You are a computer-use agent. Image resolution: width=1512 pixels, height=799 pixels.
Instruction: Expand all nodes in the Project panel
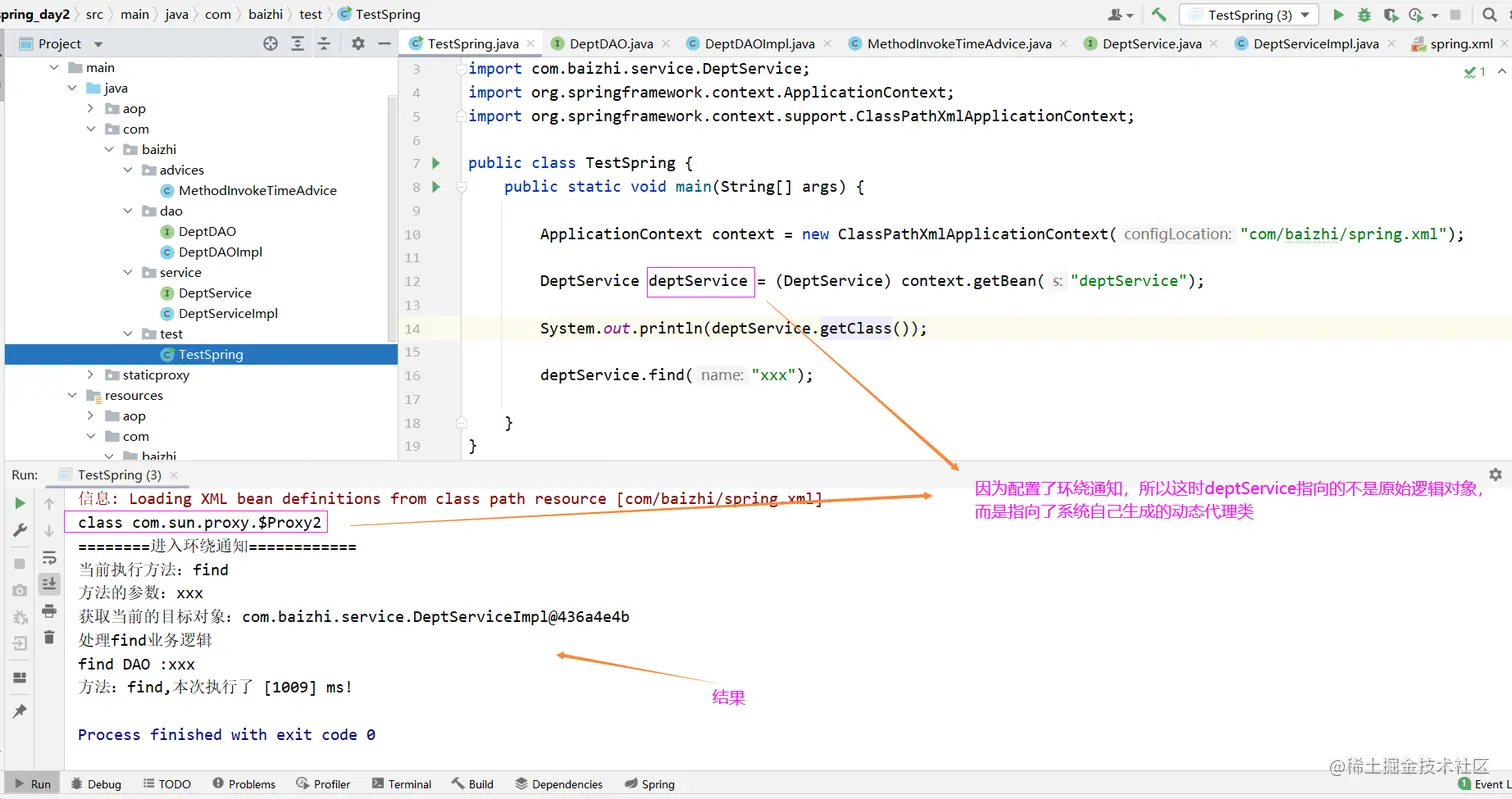click(x=297, y=44)
